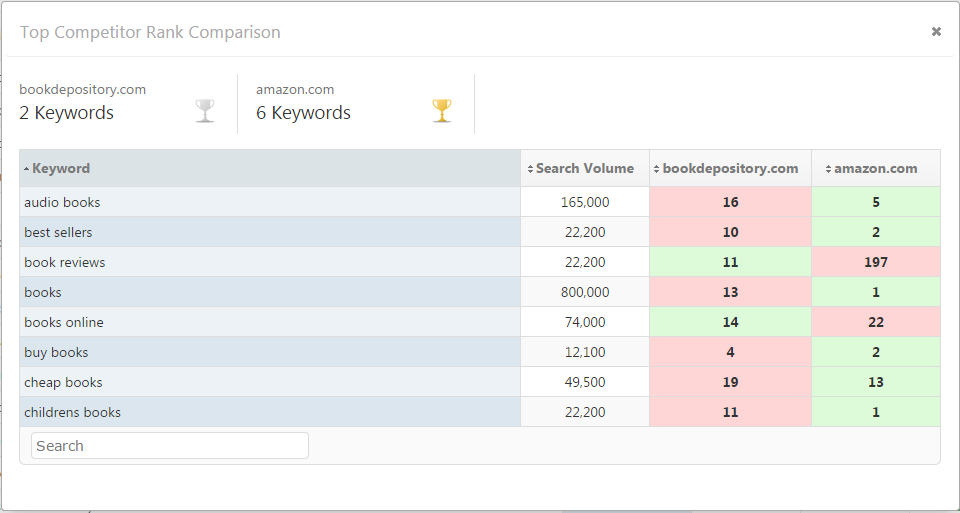
Task: Click the silver trophy icon for bookdepository.com
Action: coord(205,110)
